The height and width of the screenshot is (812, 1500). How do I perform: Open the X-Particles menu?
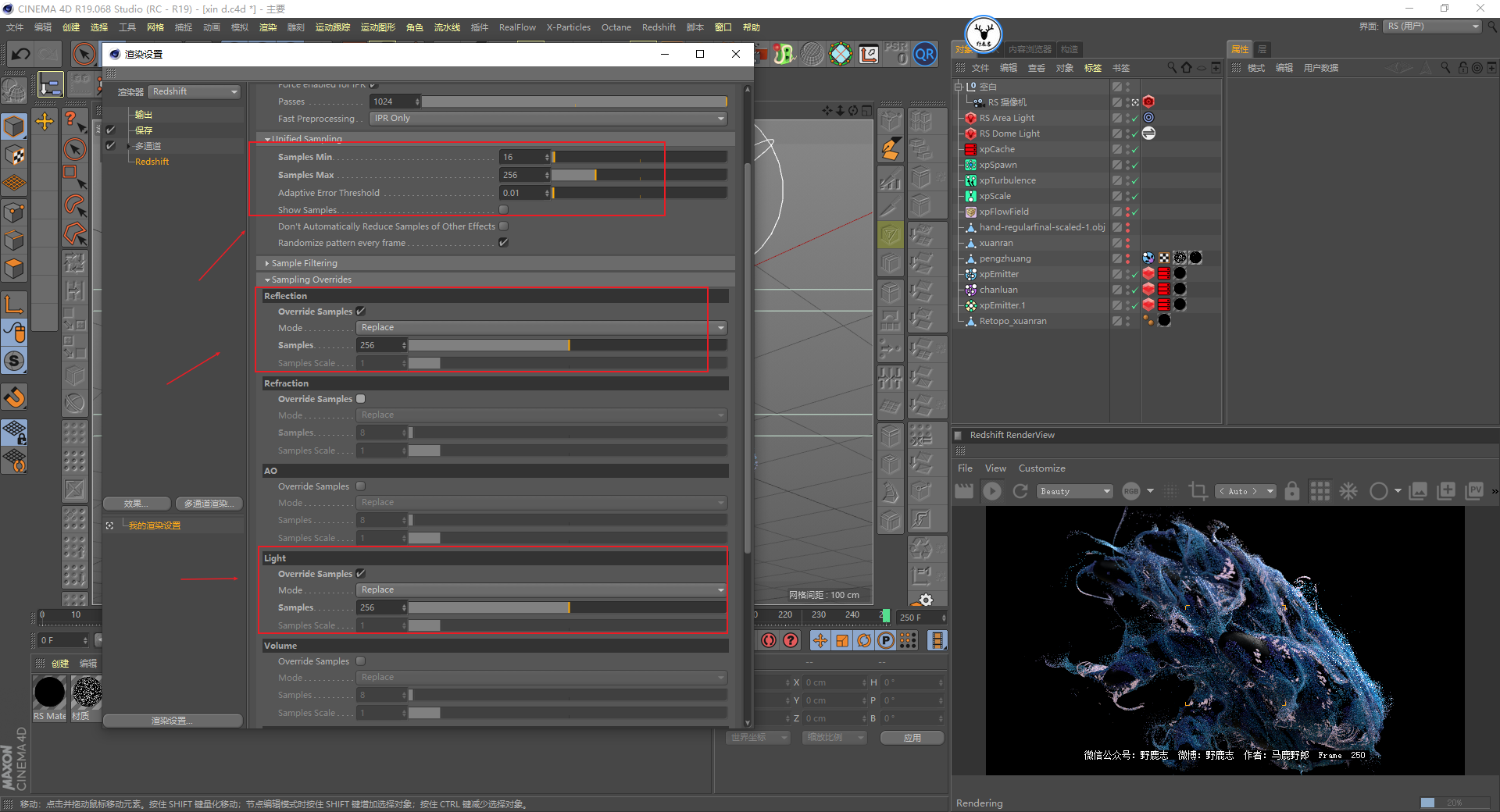pyautogui.click(x=568, y=27)
